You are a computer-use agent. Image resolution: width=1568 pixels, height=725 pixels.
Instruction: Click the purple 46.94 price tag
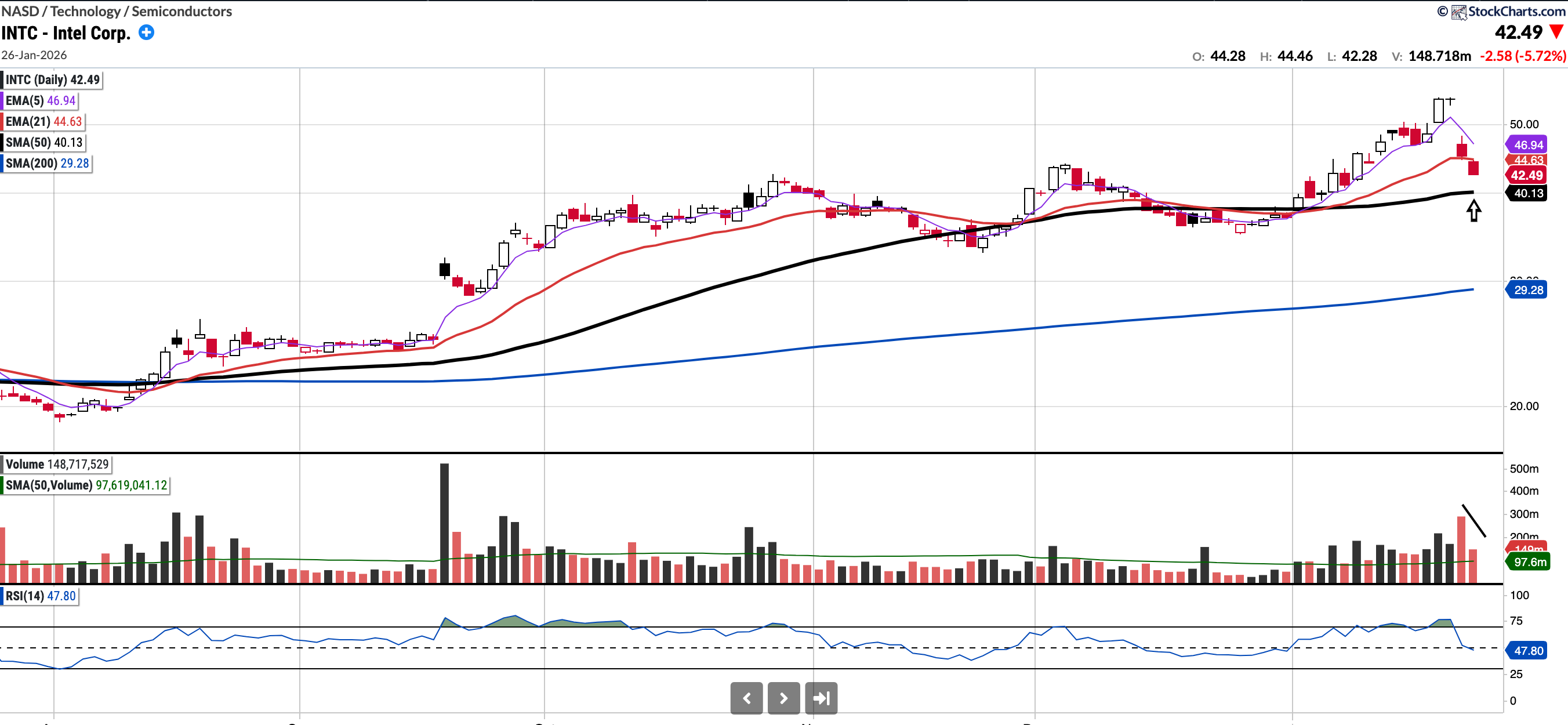pyautogui.click(x=1527, y=145)
